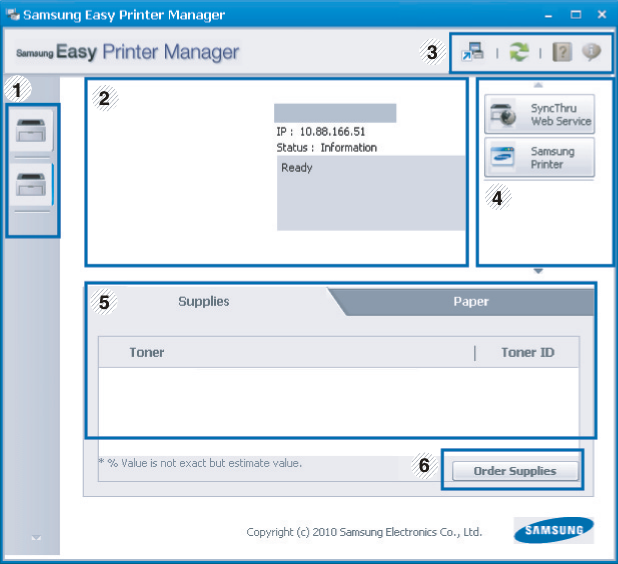618x564 pixels.
Task: Click the estimate value footnote text
Action: coord(200,463)
